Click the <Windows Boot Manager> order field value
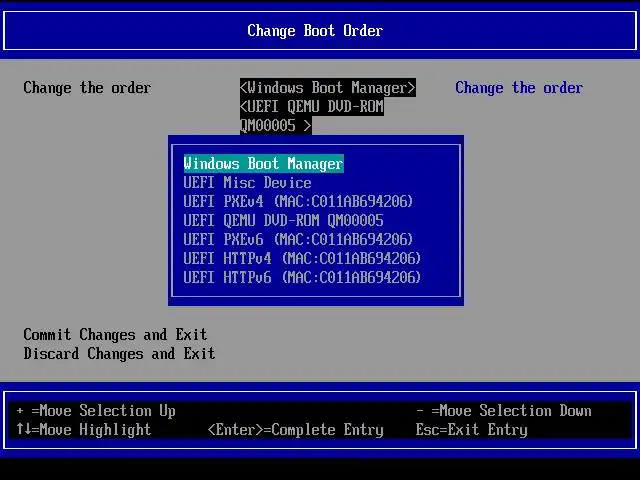This screenshot has height=480, width=640. click(x=328, y=88)
